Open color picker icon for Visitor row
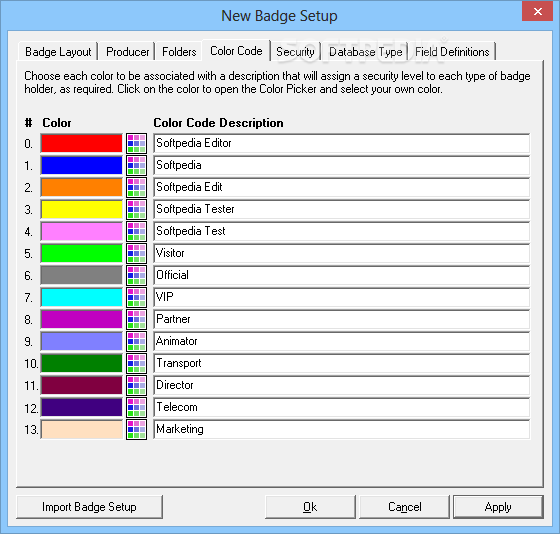 point(136,253)
